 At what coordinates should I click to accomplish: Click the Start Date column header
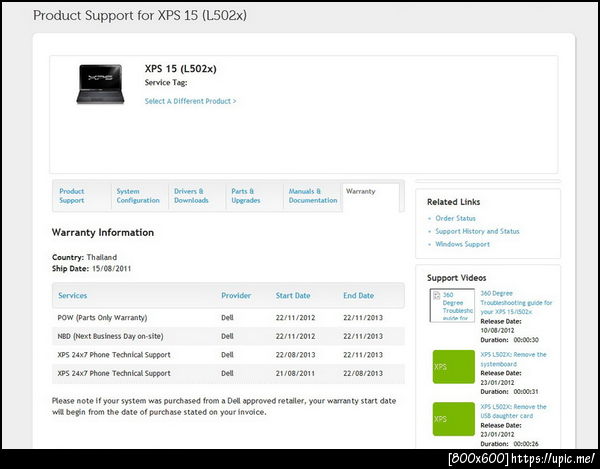click(293, 295)
